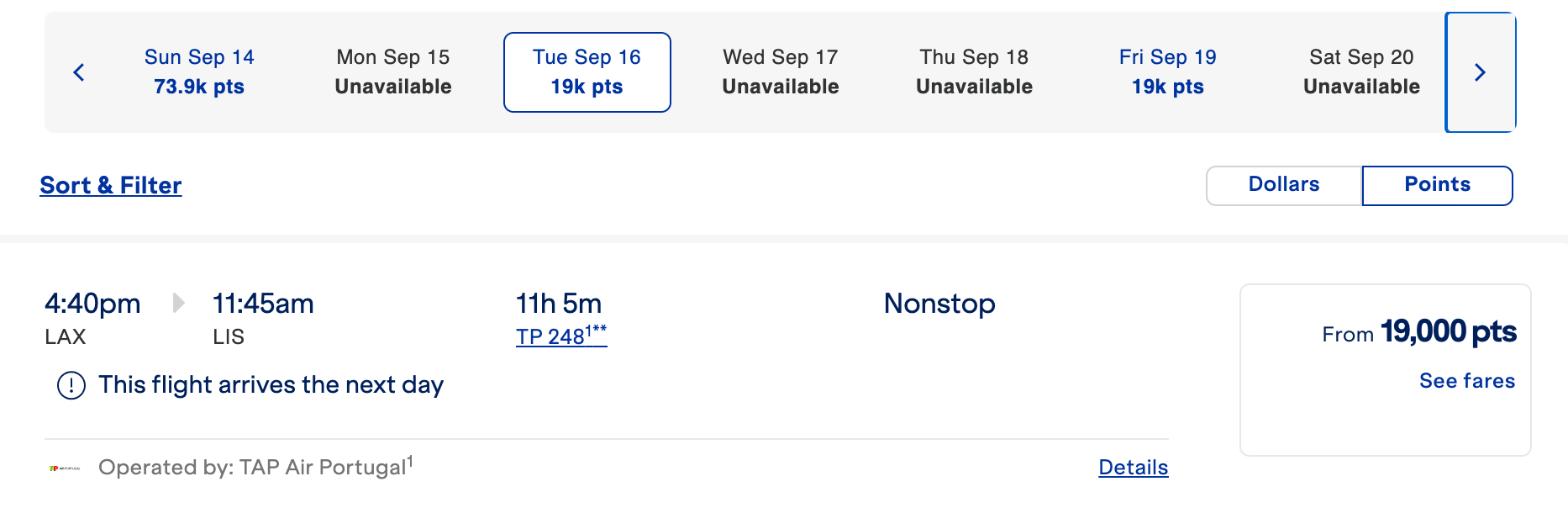Switch fare display to Dollars
1568x508 pixels.
[x=1282, y=184]
